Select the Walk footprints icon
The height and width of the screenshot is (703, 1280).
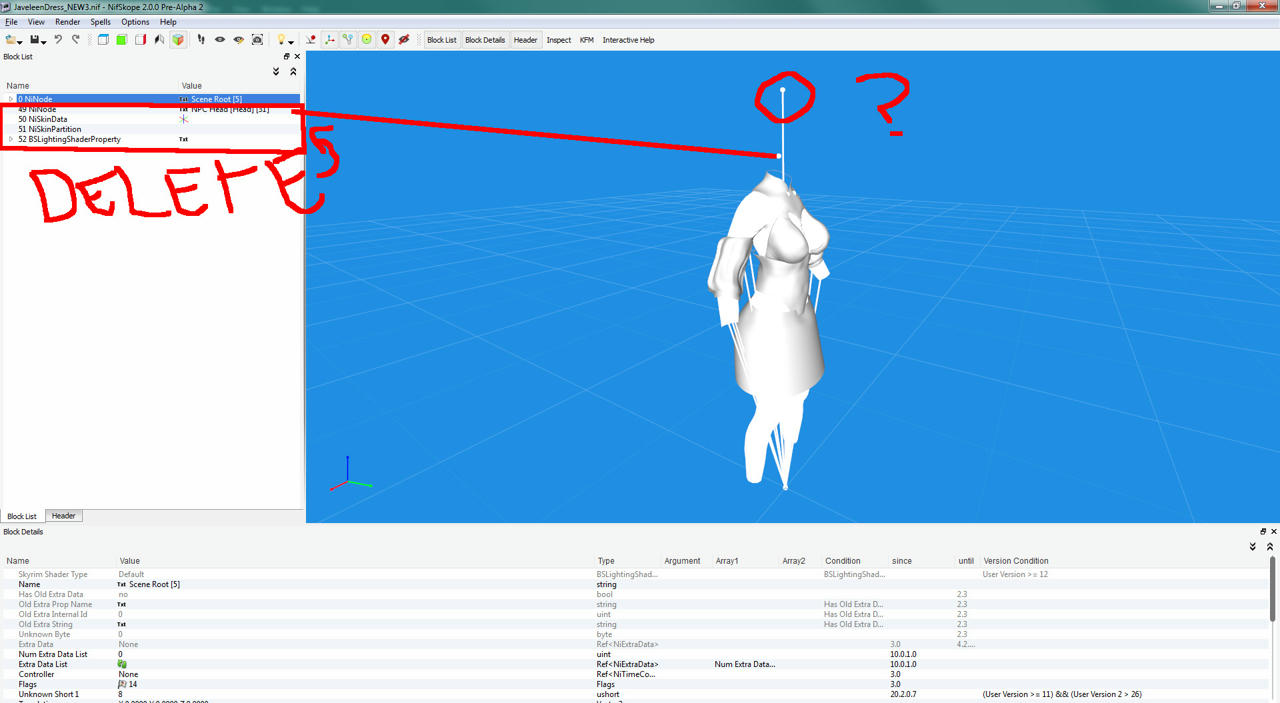(201, 40)
